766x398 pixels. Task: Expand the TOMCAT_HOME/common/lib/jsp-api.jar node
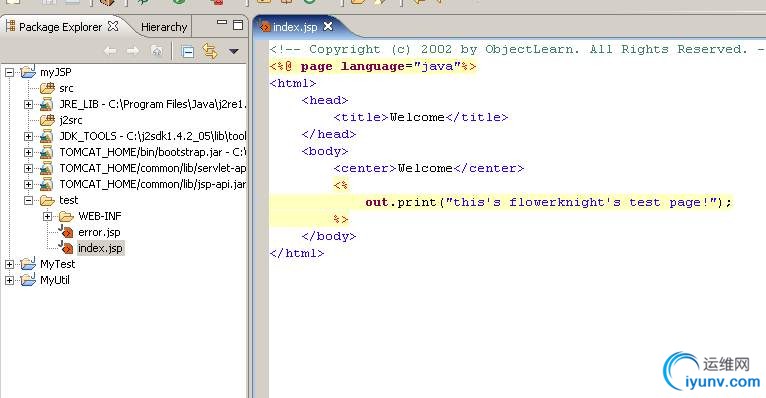[28, 185]
